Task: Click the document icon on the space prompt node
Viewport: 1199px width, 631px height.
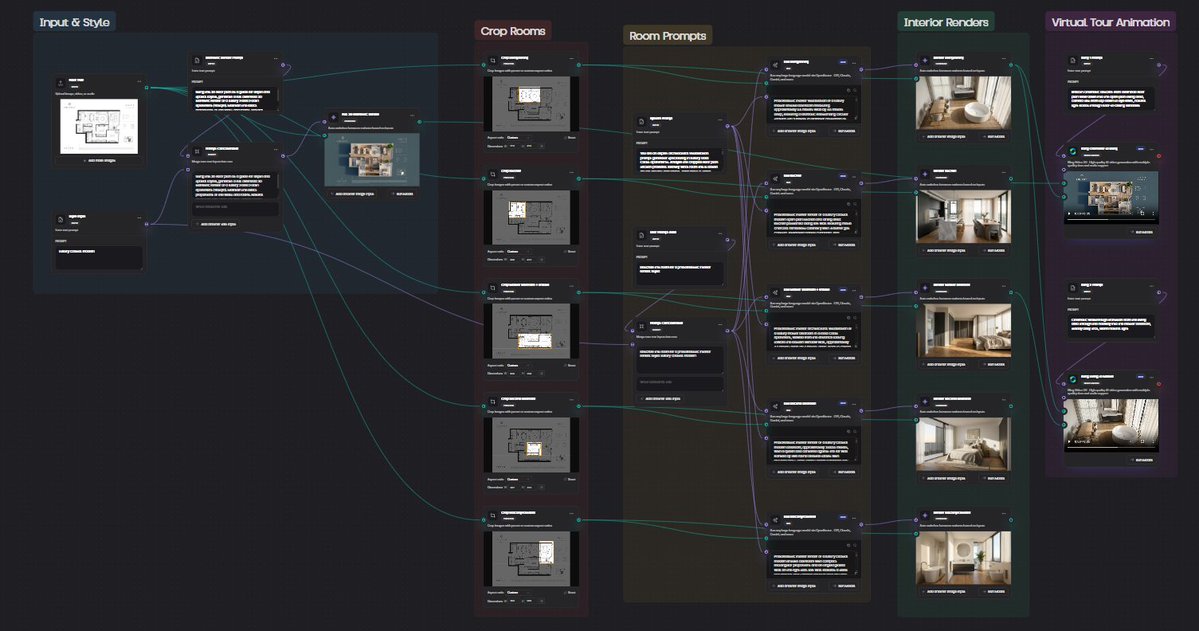Action: tap(641, 120)
